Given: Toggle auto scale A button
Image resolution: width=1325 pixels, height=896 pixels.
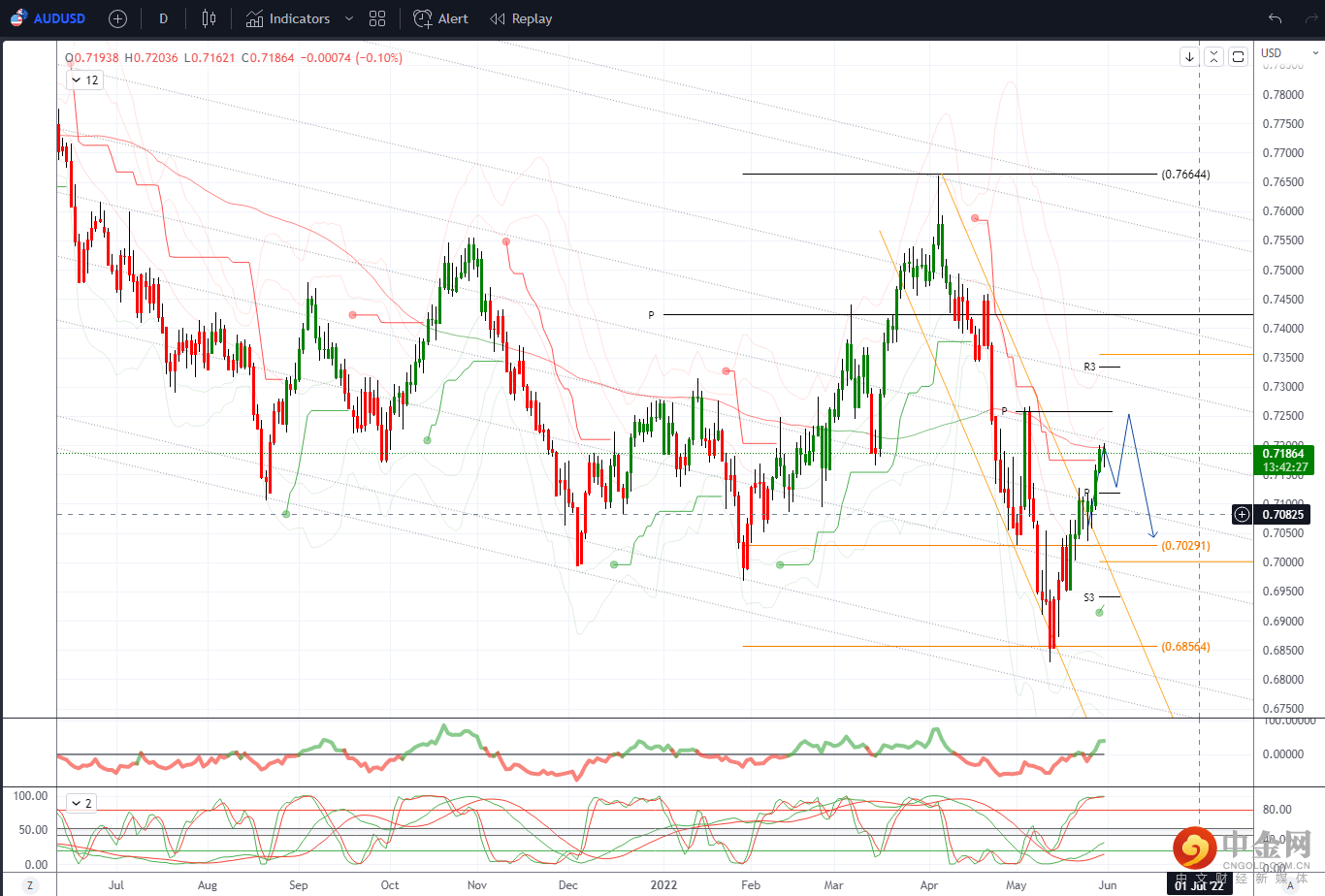Looking at the screenshot, I should point(1290,885).
